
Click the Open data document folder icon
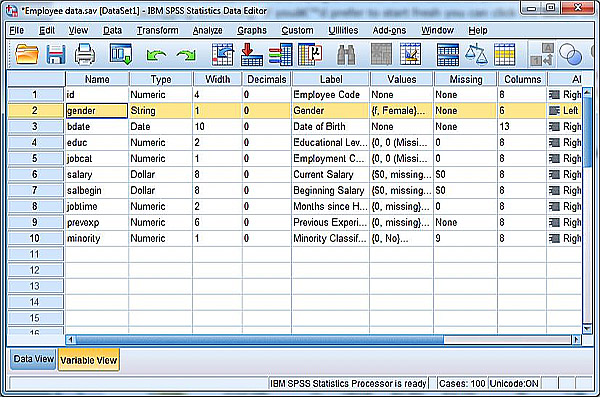coord(27,54)
